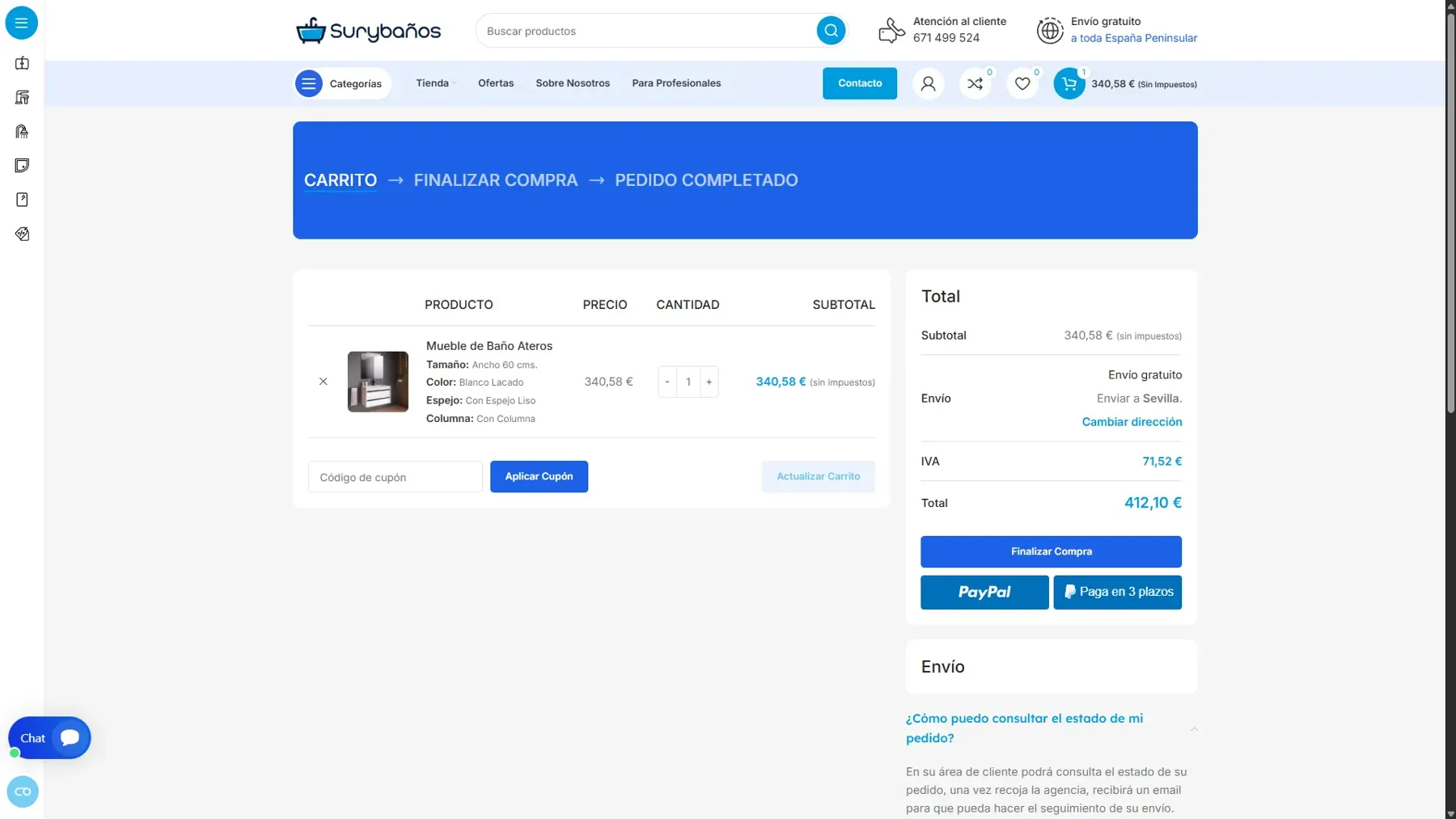Select the CARRITO step in breadcrumb
Image resolution: width=1456 pixels, height=819 pixels.
[x=341, y=180]
